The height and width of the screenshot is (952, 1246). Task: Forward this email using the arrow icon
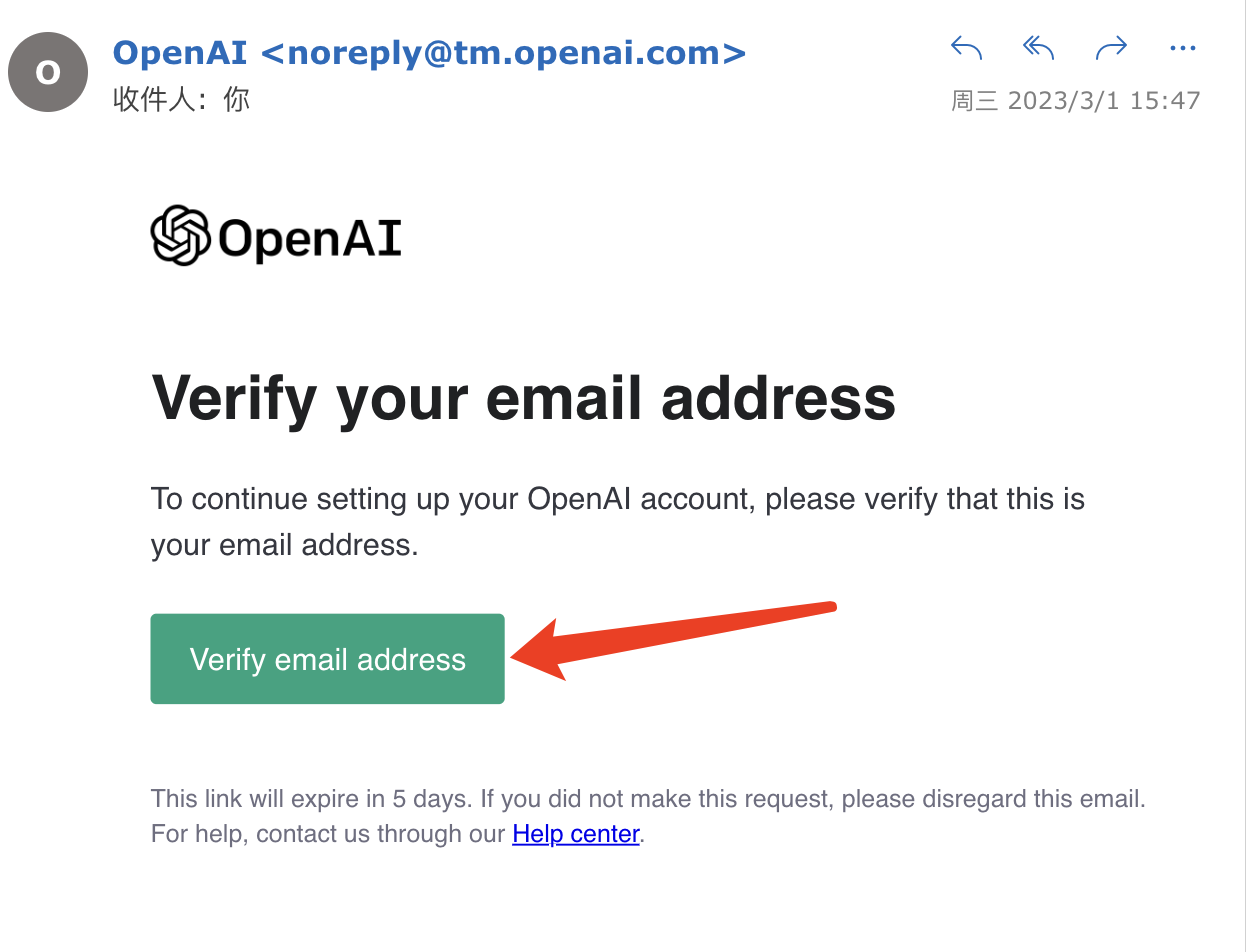[x=1111, y=47]
